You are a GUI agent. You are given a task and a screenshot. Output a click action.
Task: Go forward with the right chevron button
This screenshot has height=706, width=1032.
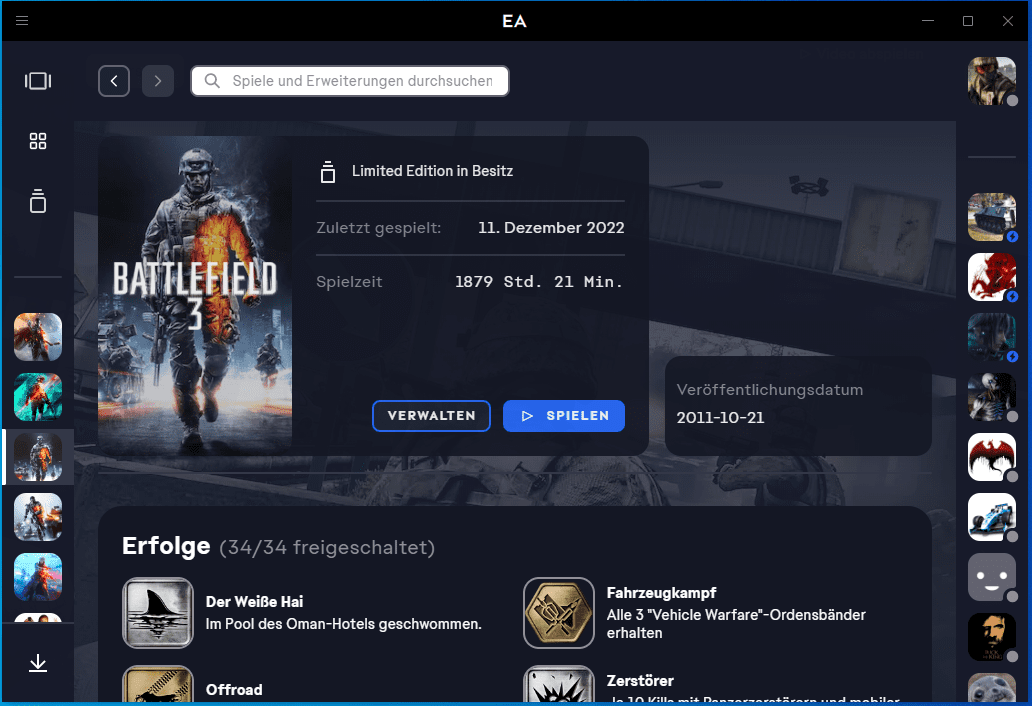point(158,81)
